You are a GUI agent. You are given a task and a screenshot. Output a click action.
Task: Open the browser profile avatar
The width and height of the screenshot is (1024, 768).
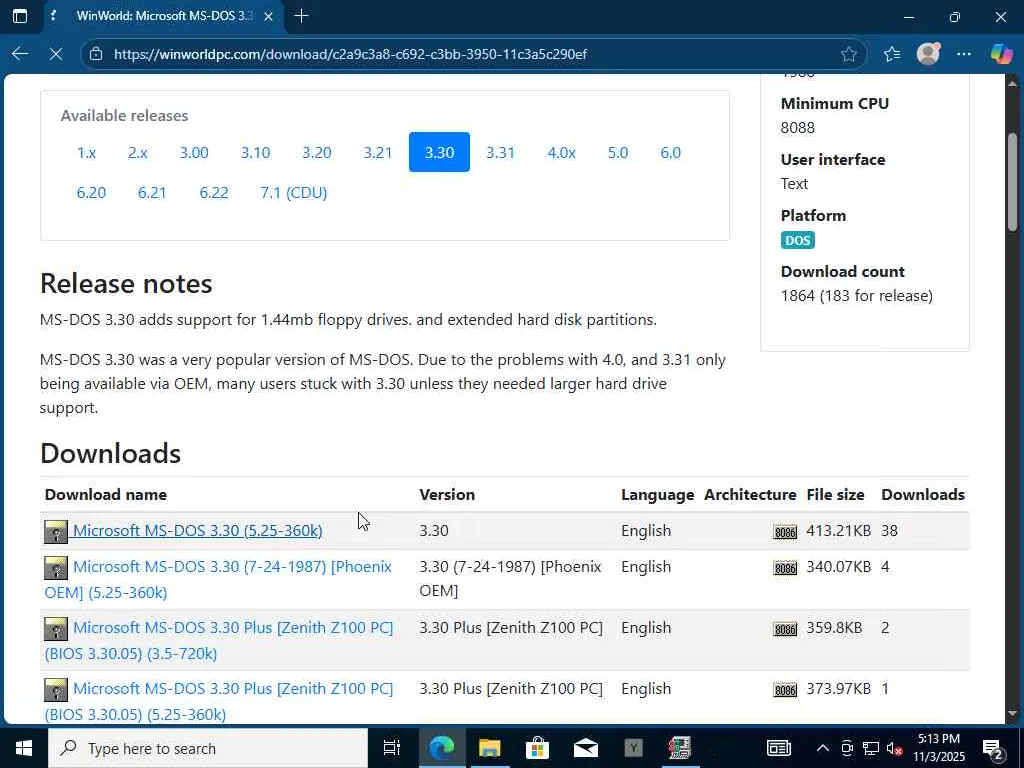(x=928, y=54)
